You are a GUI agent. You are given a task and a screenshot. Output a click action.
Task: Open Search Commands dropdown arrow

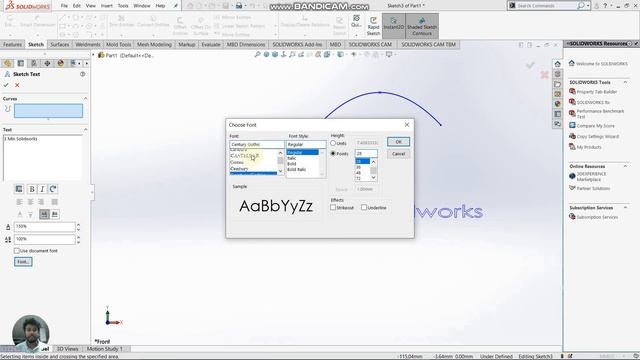point(588,6)
